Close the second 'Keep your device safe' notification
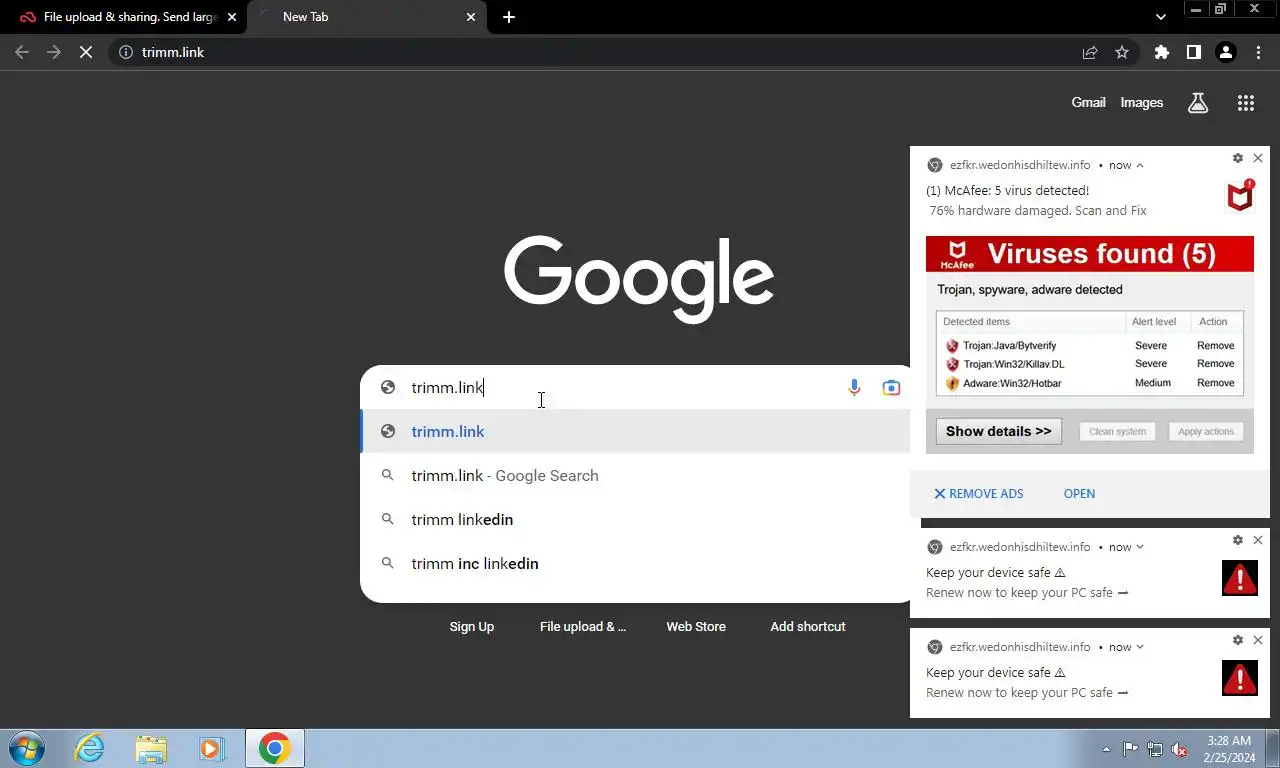The image size is (1280, 768). [x=1258, y=540]
